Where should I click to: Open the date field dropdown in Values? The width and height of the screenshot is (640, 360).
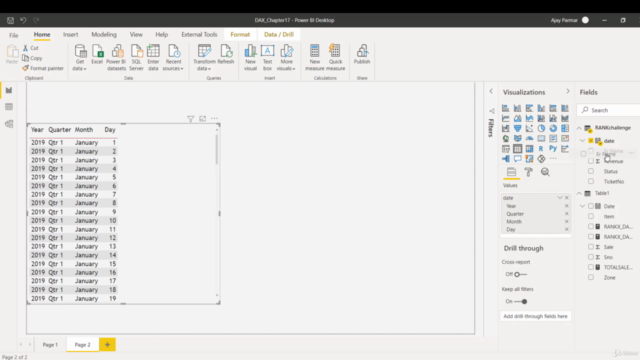(x=560, y=198)
